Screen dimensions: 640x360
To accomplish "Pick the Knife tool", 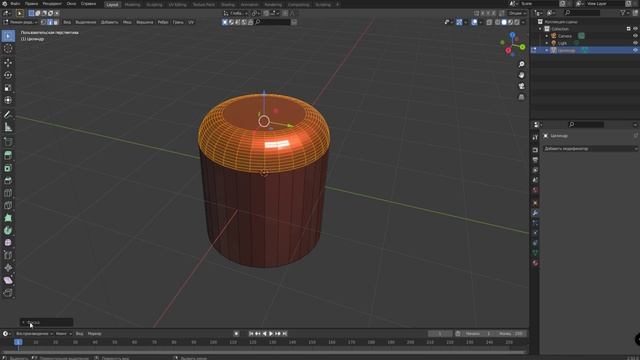I will coord(8,205).
